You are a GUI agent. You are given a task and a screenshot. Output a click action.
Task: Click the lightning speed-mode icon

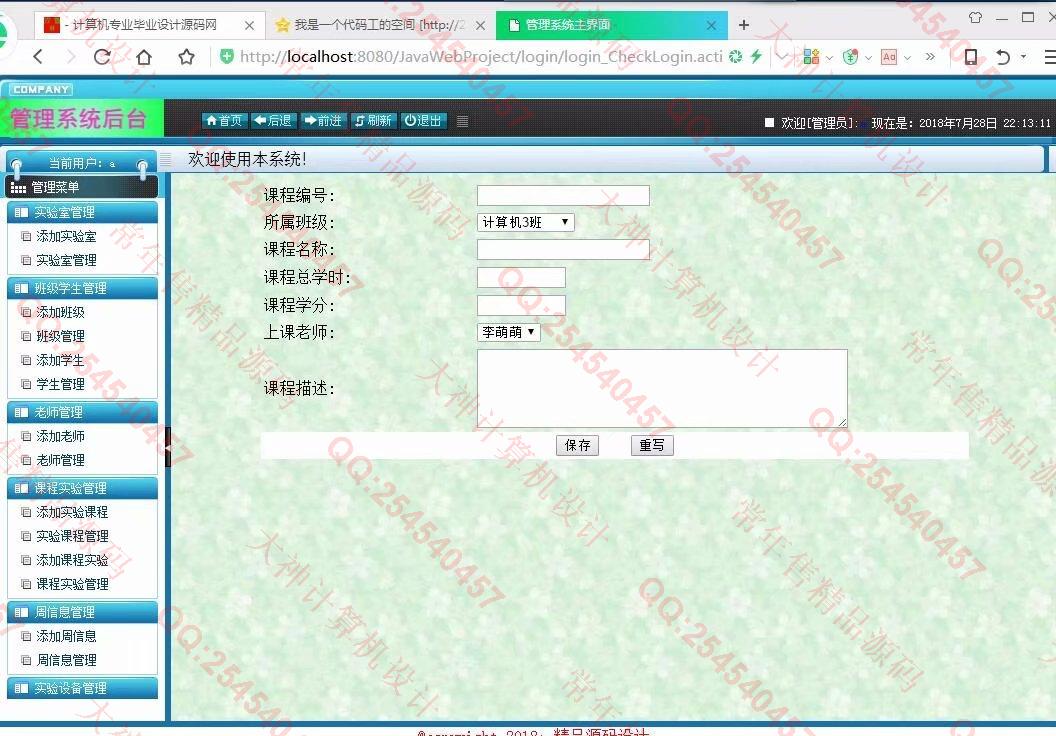[x=756, y=57]
